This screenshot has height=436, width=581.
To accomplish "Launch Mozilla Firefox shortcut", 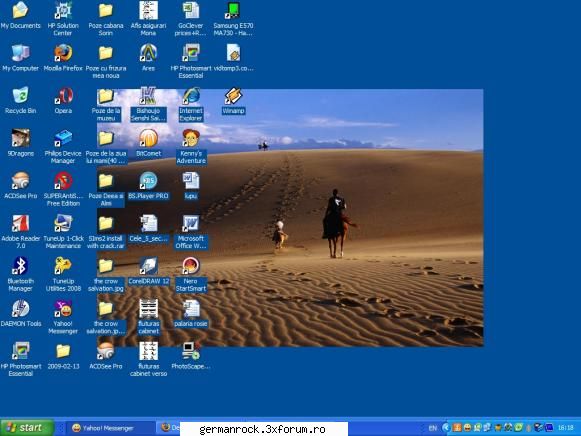I will pos(63,53).
